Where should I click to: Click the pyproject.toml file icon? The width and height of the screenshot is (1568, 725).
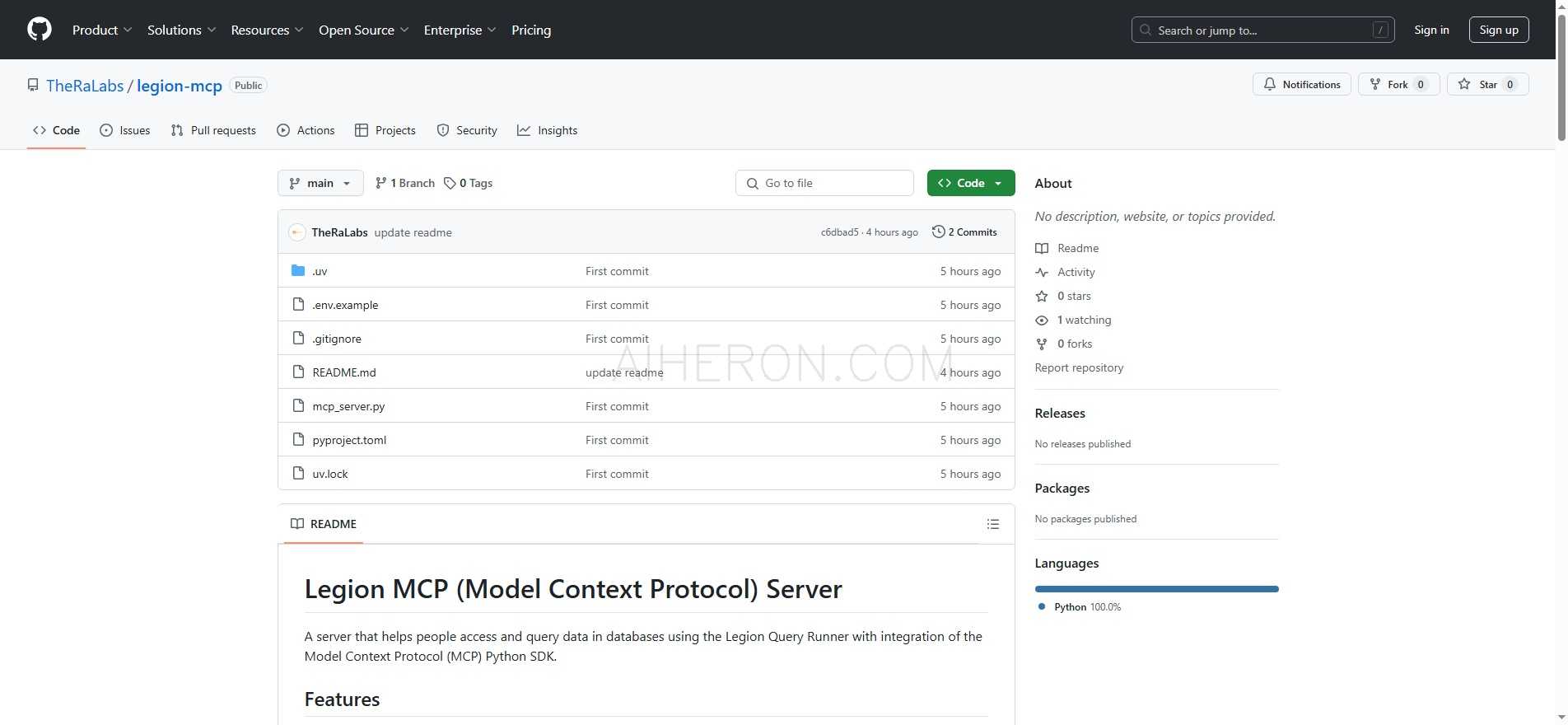pyautogui.click(x=298, y=439)
